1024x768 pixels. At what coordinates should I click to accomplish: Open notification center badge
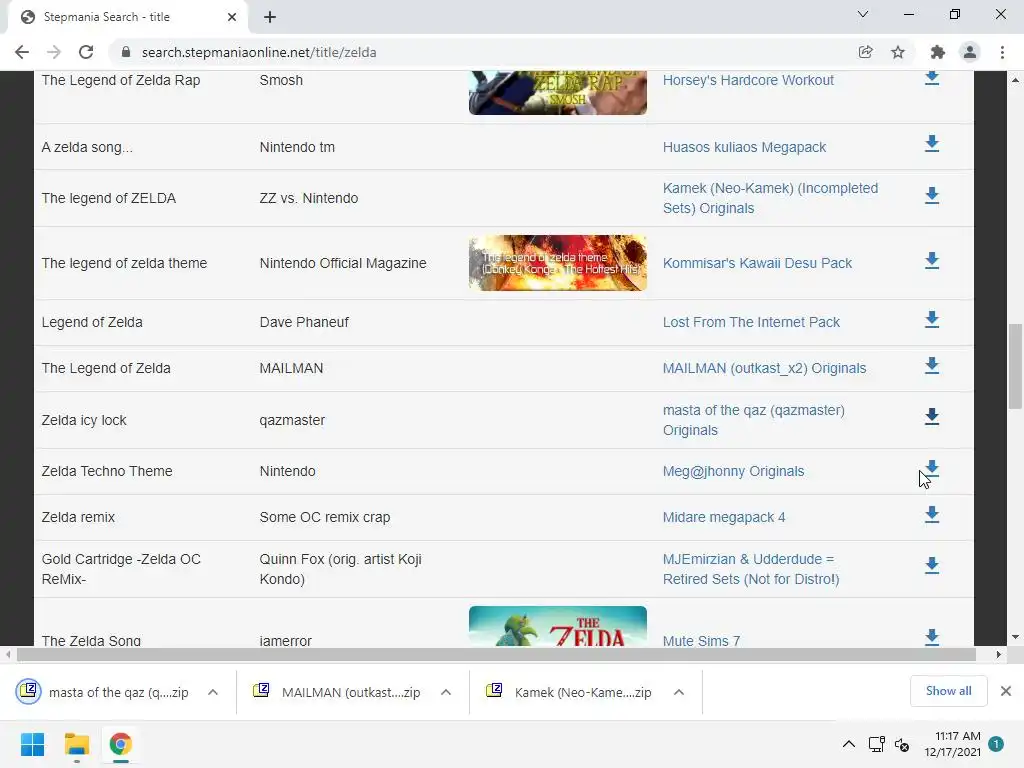tap(996, 744)
